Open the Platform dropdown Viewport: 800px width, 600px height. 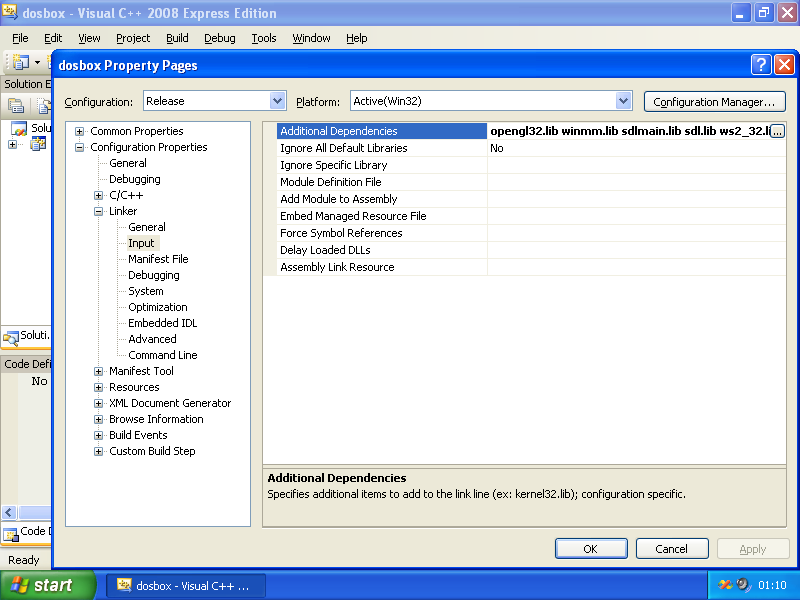click(x=624, y=101)
